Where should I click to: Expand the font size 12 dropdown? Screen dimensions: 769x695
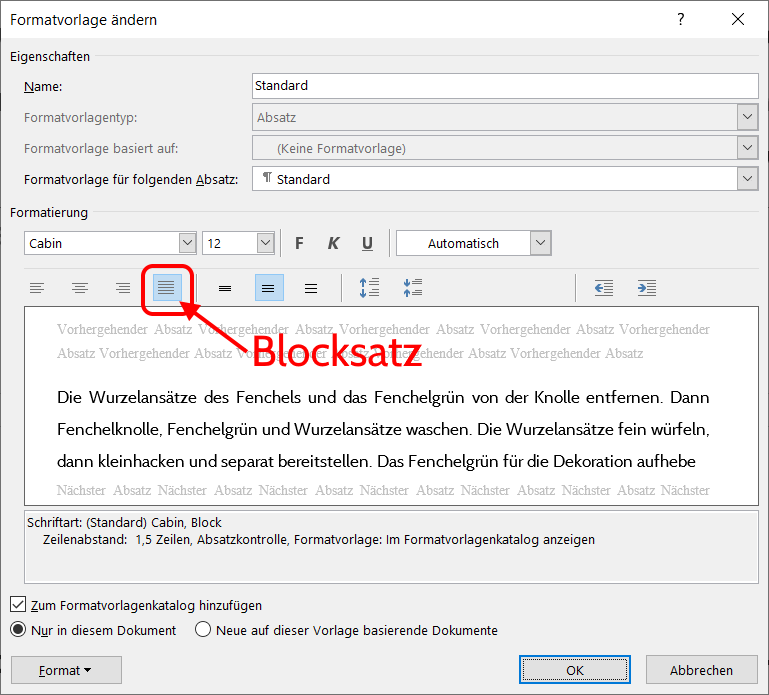tap(265, 243)
